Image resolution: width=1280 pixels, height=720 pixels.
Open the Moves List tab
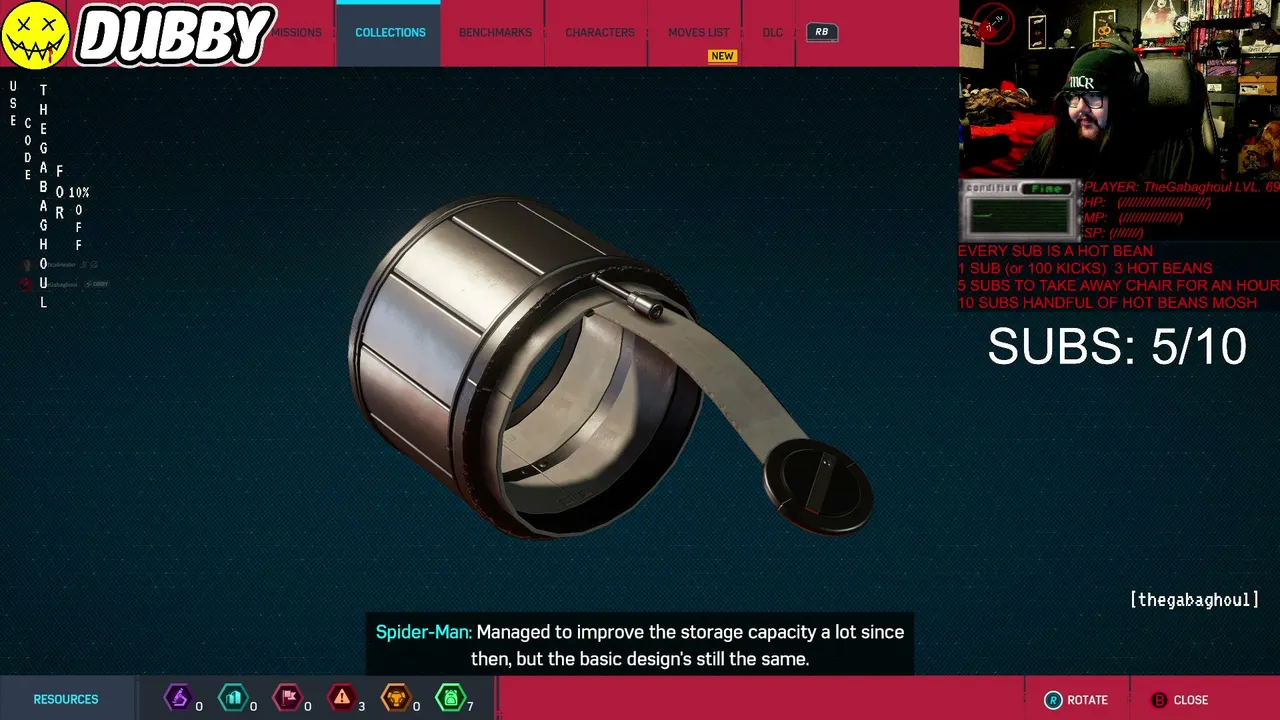[x=699, y=32]
